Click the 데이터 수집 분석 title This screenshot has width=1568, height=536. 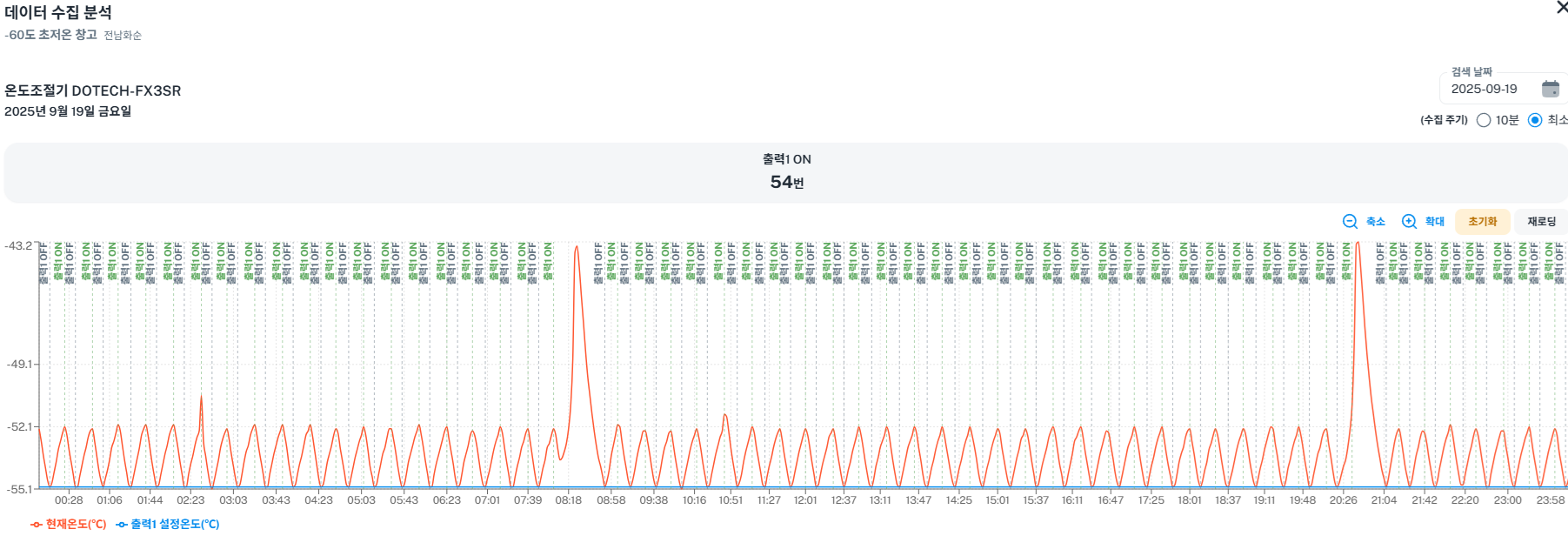coord(58,12)
